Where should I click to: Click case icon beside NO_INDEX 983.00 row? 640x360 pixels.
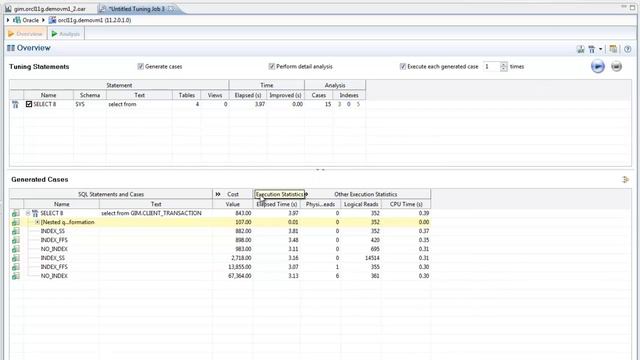[x=16, y=249]
